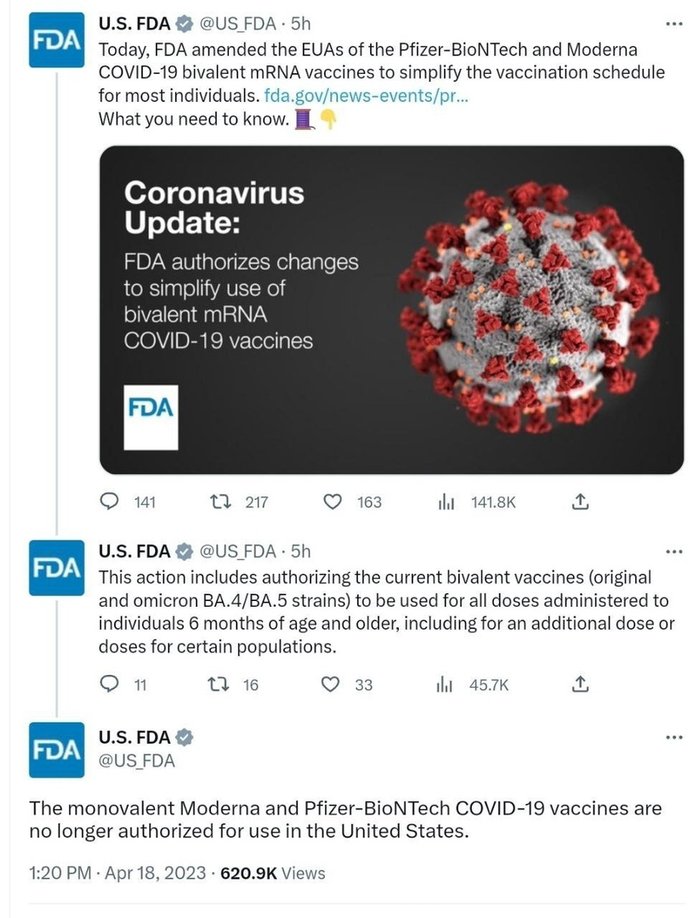Open U.S. FDA name on second tweet
Screen dimensions: 700x918
pyautogui.click(x=135, y=550)
